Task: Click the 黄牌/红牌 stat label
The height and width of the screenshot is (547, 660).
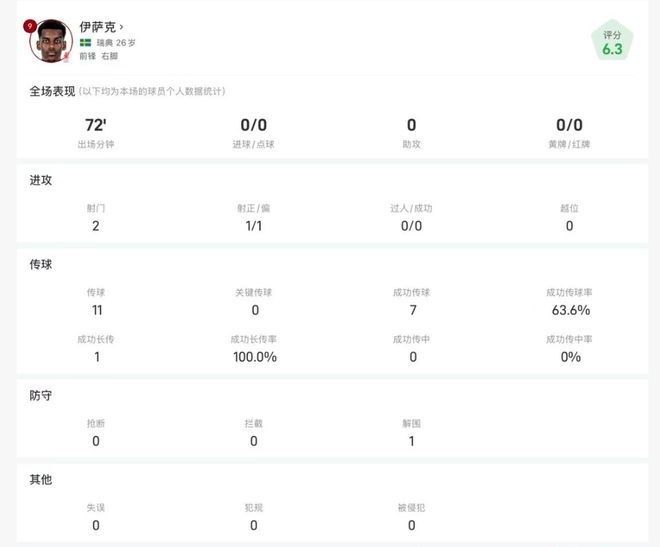Action: [x=569, y=144]
